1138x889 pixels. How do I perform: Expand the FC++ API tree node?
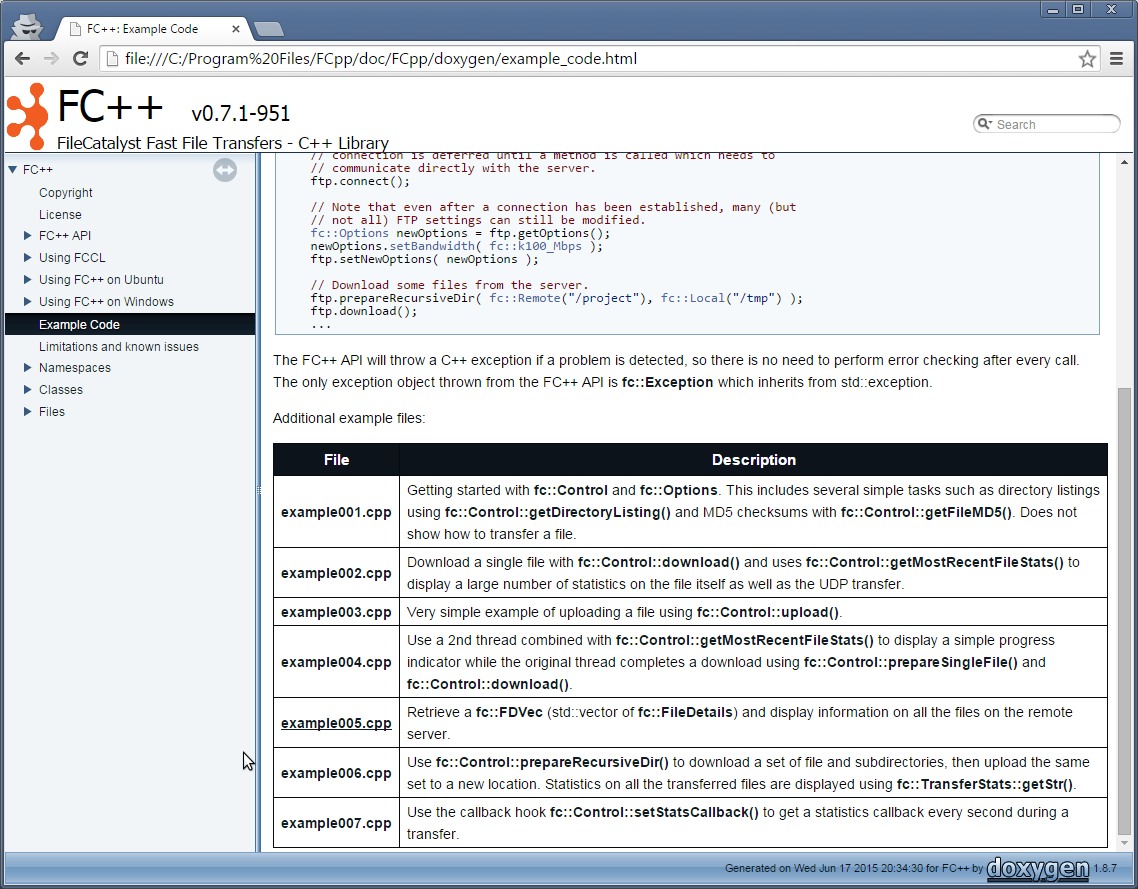[x=28, y=236]
